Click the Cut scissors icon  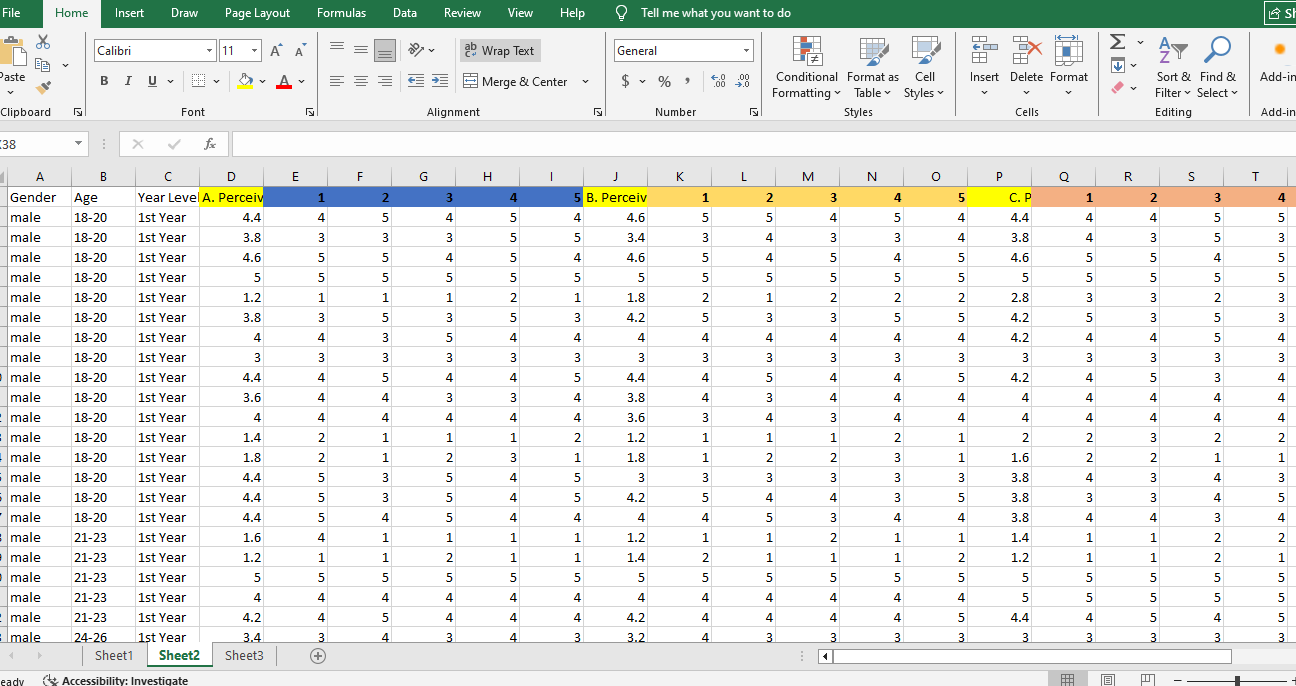(x=43, y=42)
